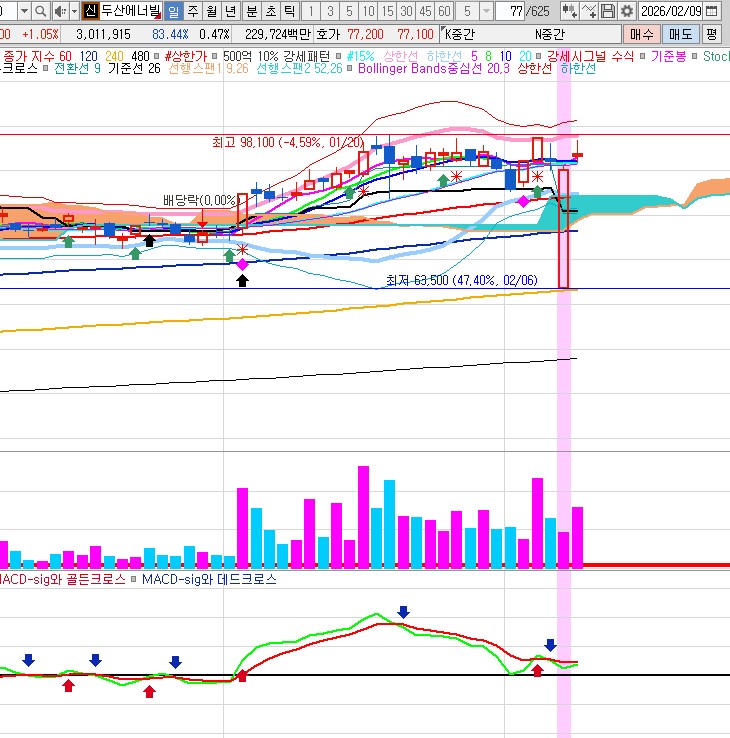Switch to 초 second chart
Screen dimensions: 730x738
[271, 11]
